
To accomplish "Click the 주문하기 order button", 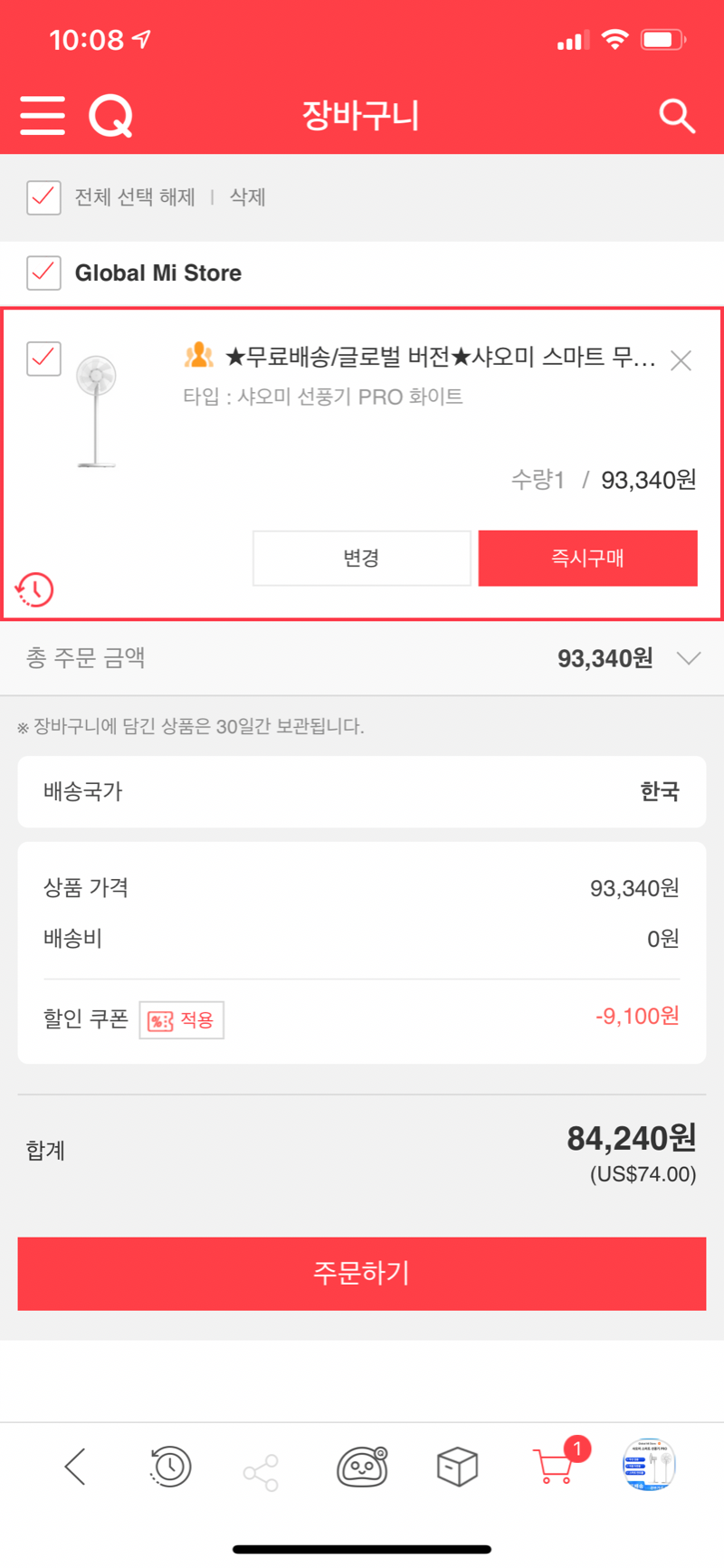I will click(362, 1274).
